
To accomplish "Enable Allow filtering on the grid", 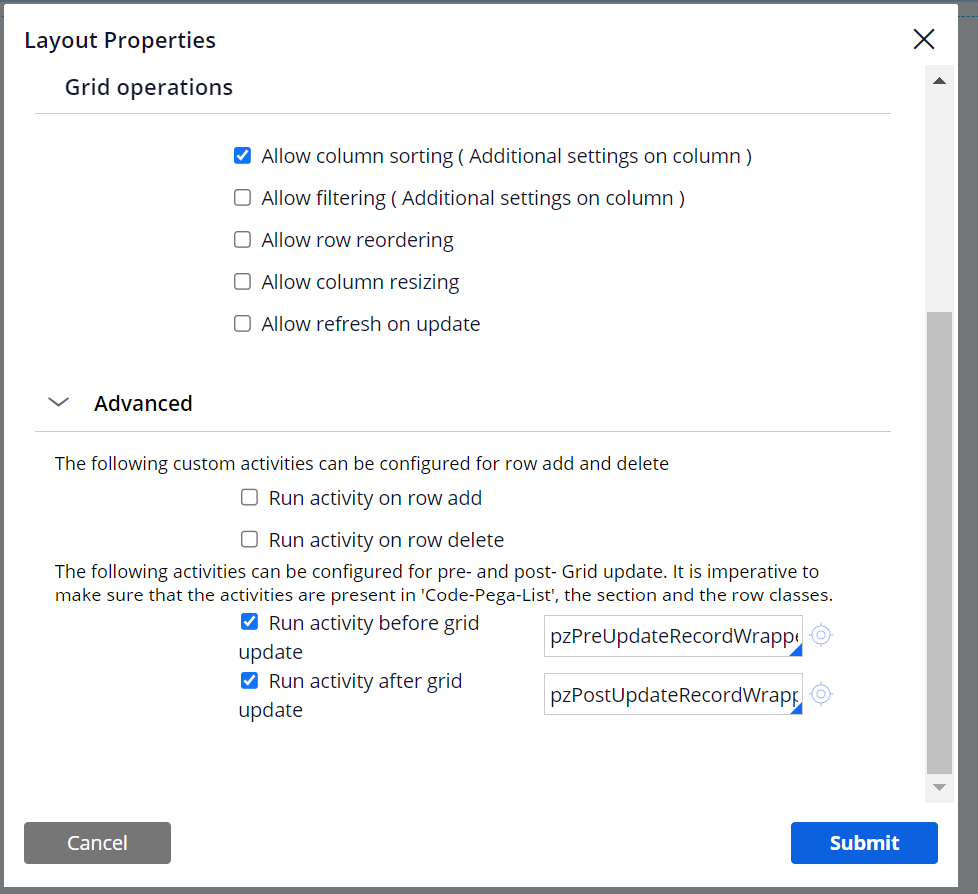I will tap(242, 197).
